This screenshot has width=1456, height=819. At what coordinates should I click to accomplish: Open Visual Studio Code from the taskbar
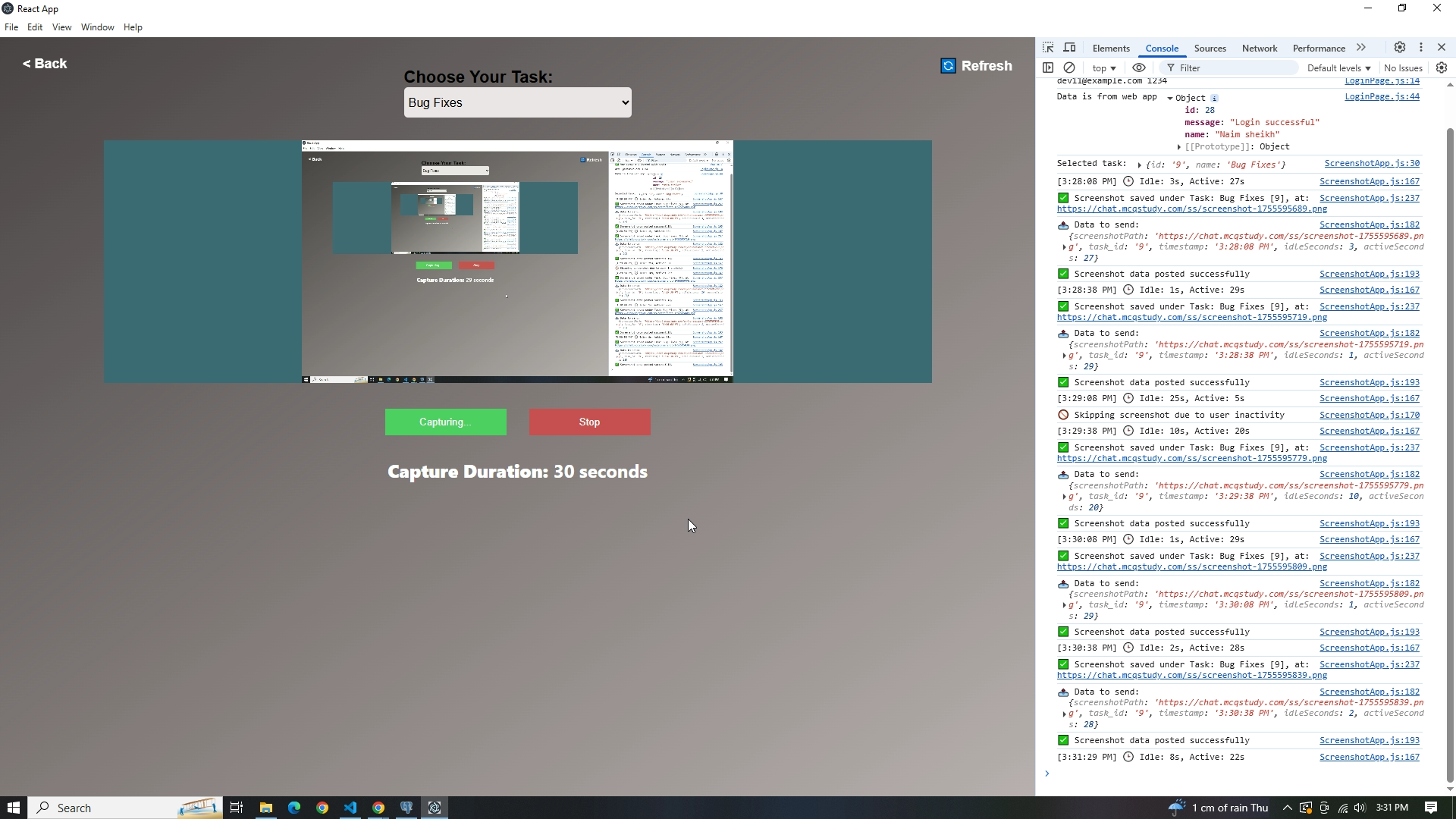point(350,808)
